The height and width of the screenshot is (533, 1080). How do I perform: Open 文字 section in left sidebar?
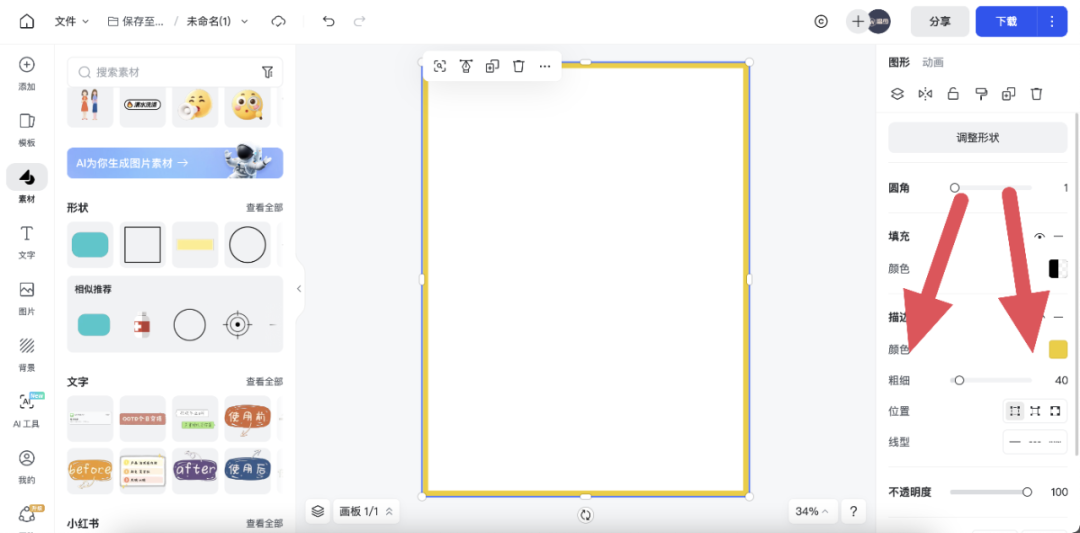tap(26, 240)
